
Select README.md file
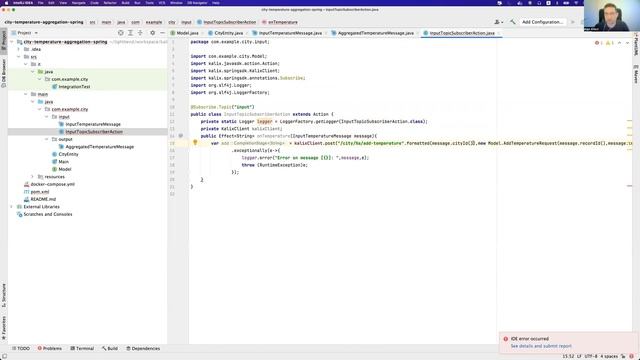43,199
